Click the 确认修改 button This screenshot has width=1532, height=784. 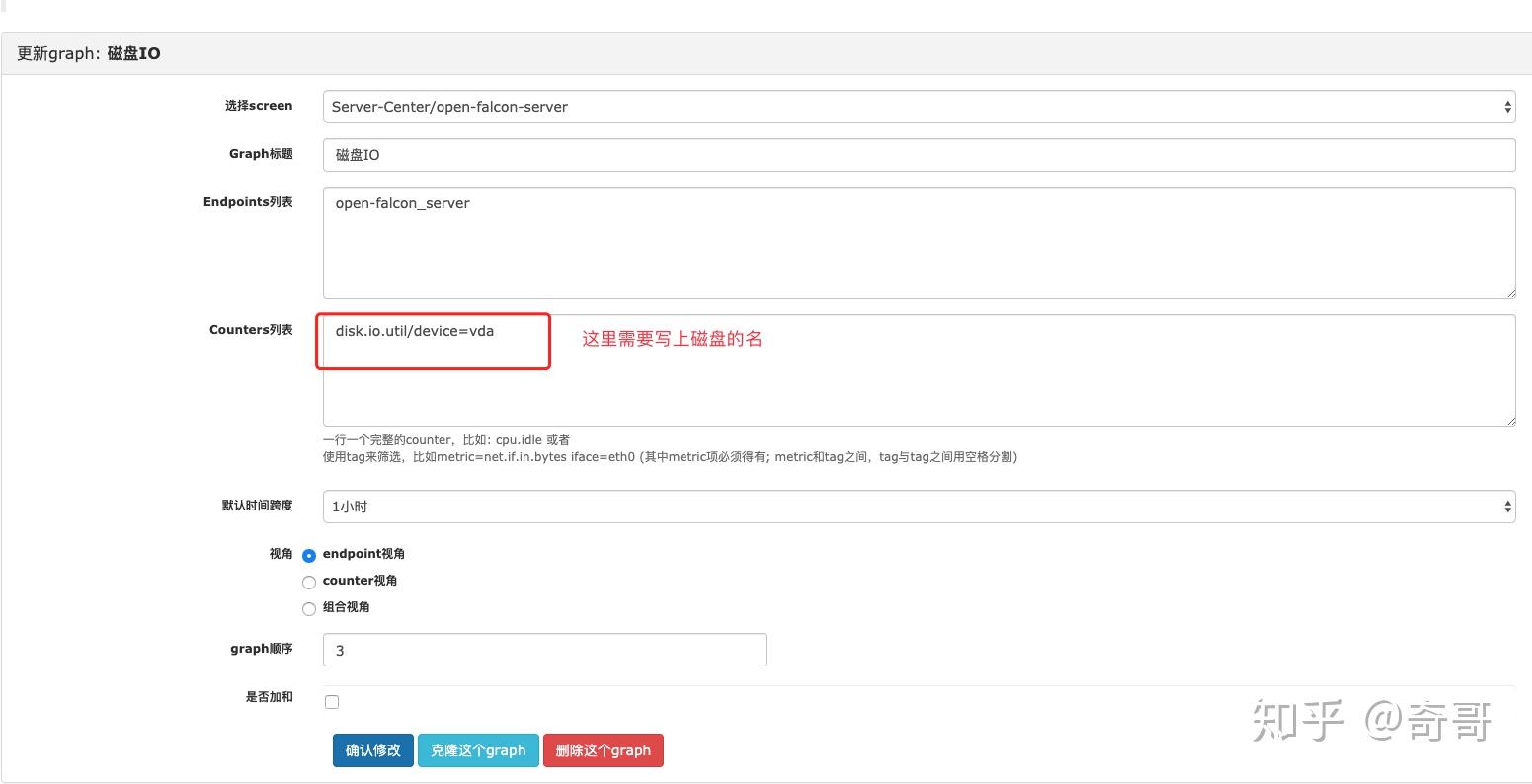pos(372,749)
